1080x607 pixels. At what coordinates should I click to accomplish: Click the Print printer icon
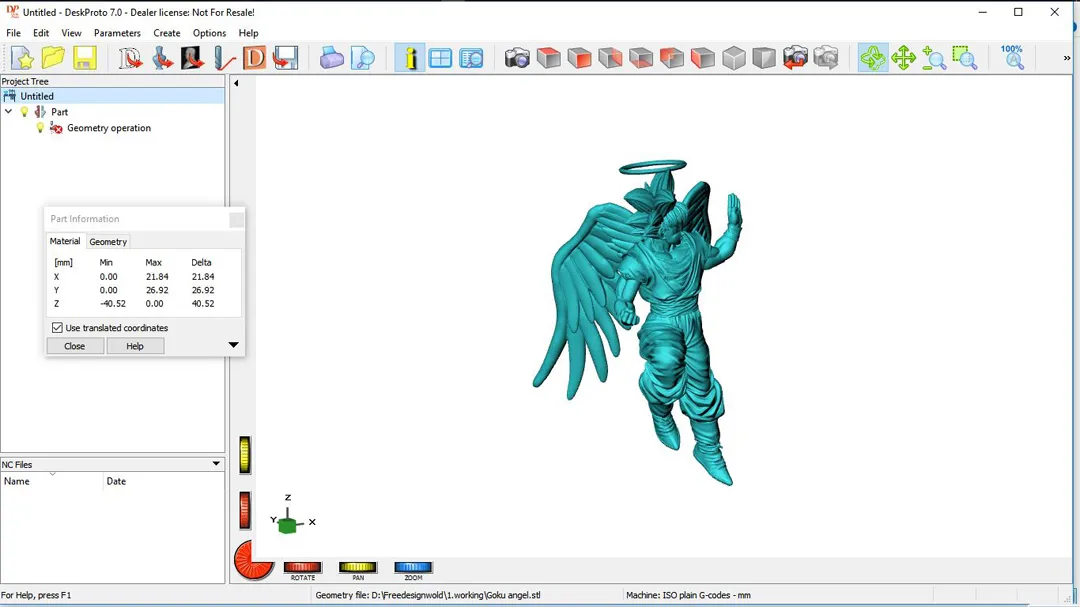coord(331,58)
